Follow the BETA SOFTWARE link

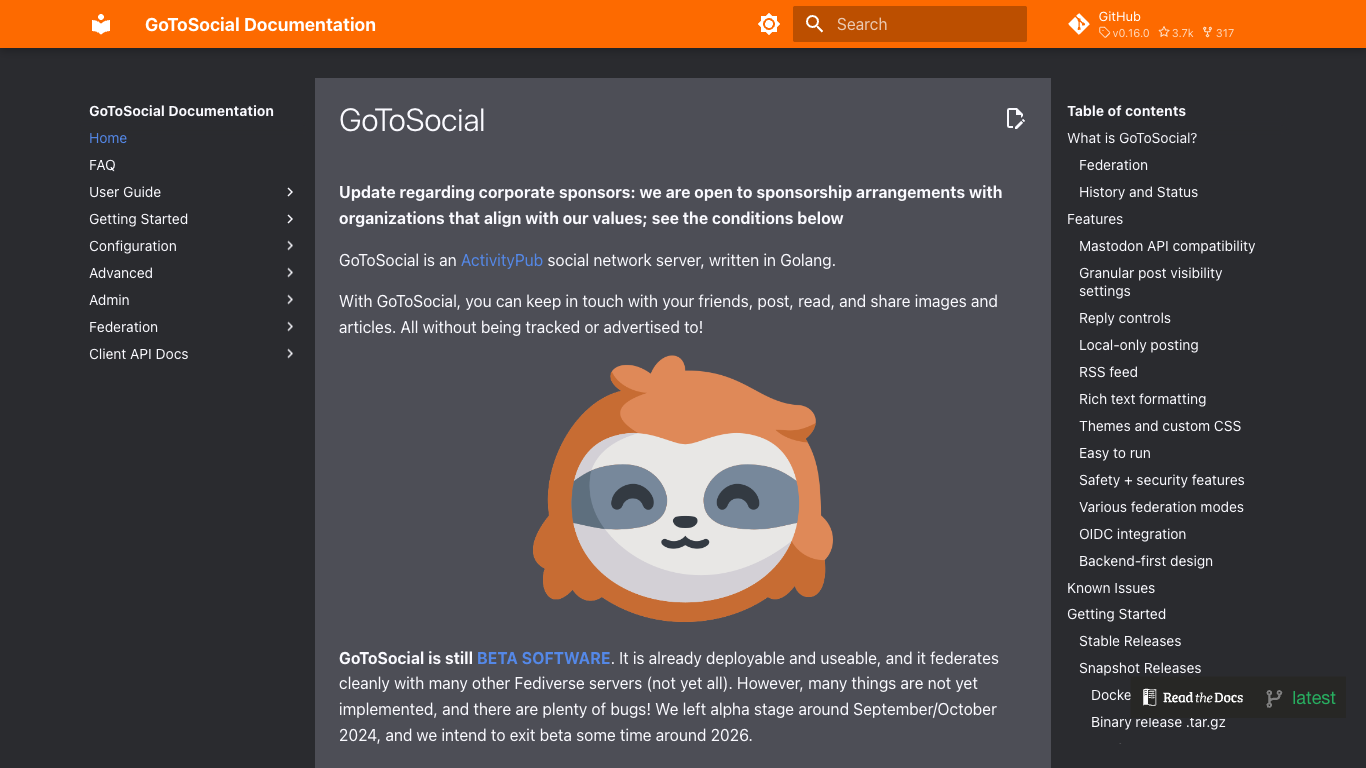click(543, 658)
